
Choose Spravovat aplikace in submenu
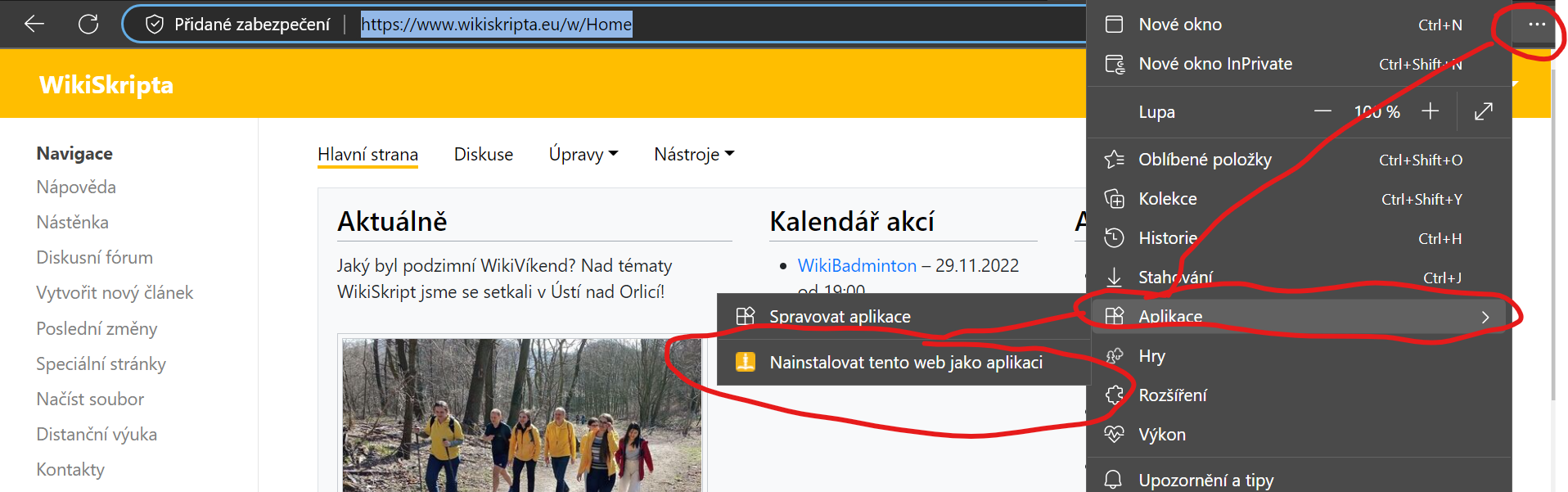[x=903, y=316]
